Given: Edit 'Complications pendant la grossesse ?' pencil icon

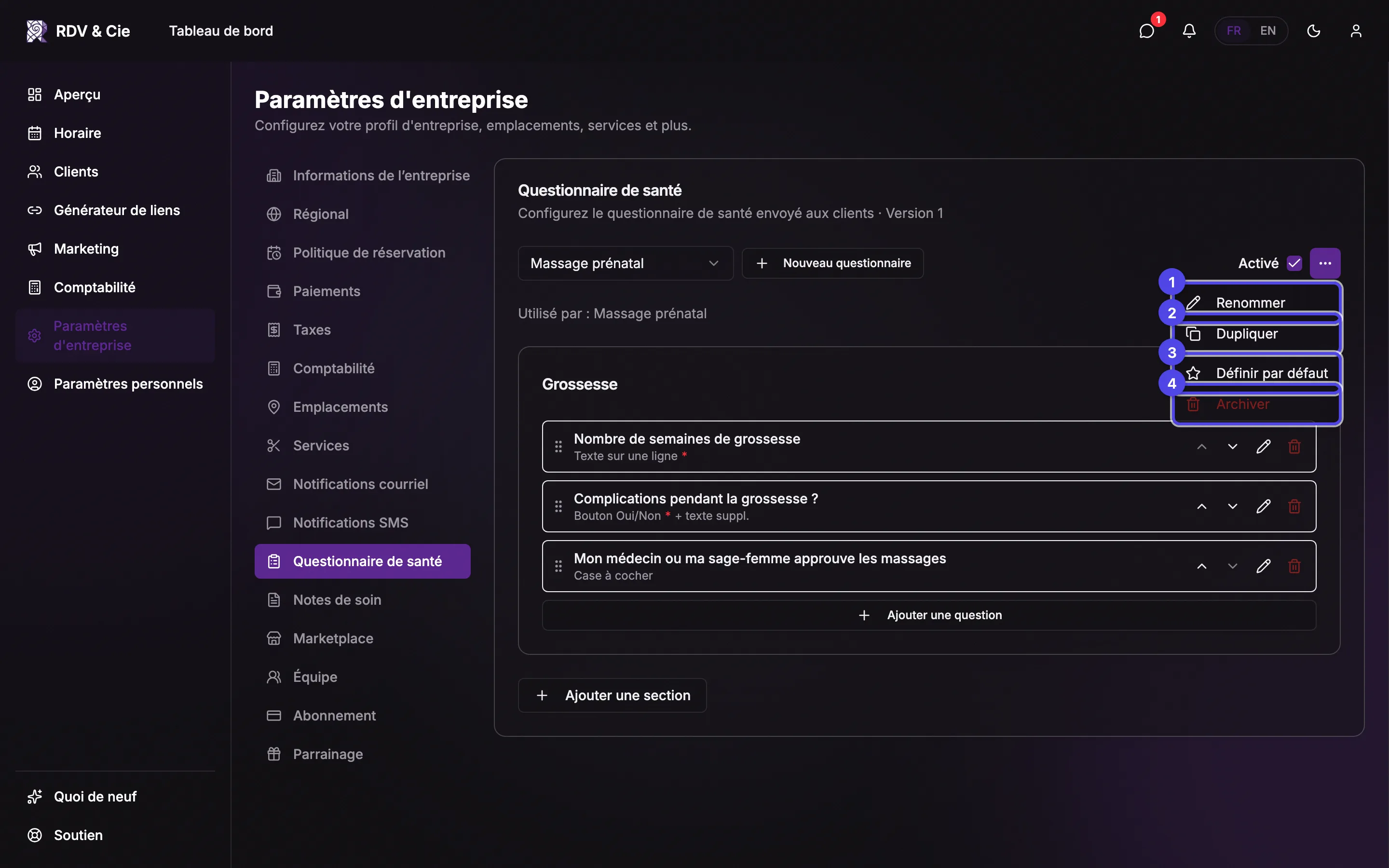Looking at the screenshot, I should (1263, 506).
